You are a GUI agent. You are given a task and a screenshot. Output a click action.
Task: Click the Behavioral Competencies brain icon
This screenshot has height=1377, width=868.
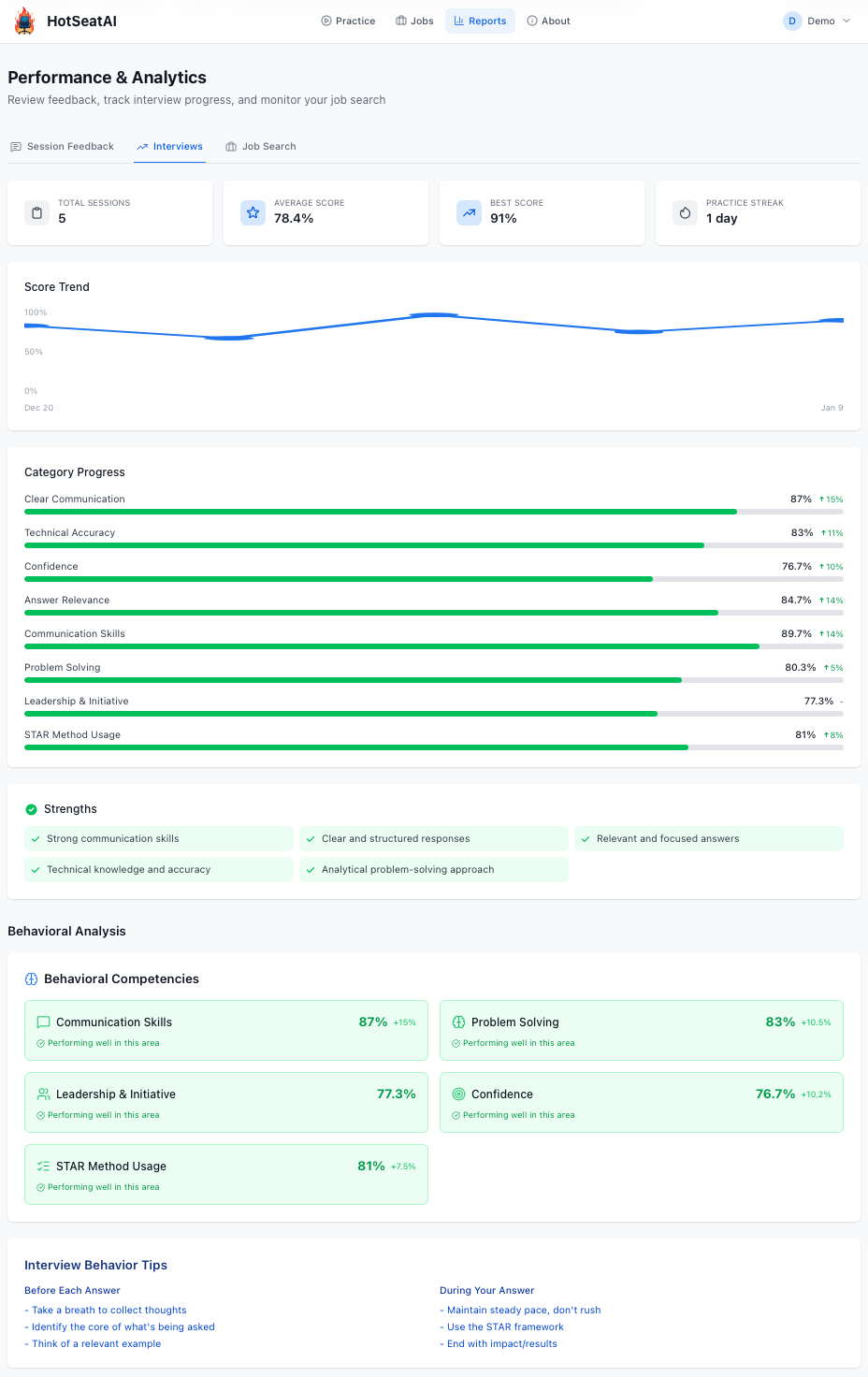point(31,979)
